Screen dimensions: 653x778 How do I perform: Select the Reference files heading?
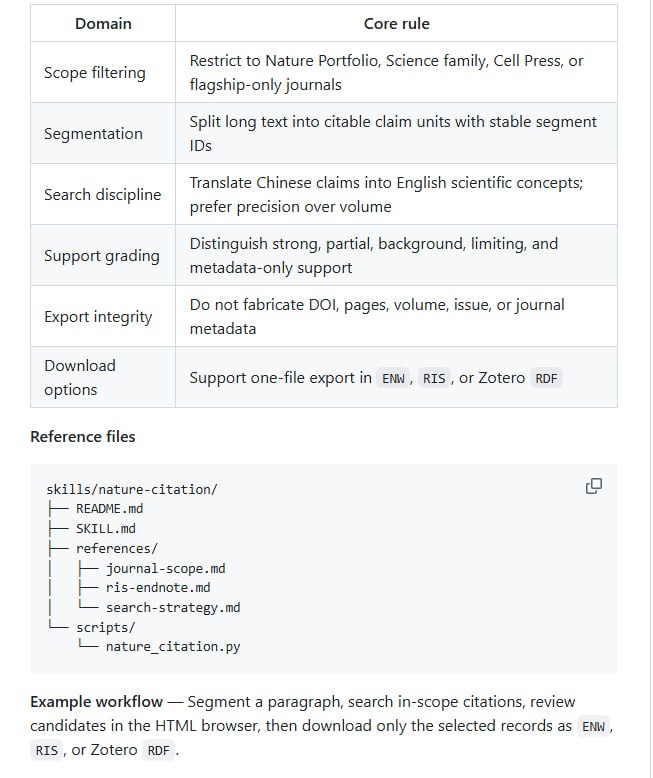pyautogui.click(x=83, y=437)
